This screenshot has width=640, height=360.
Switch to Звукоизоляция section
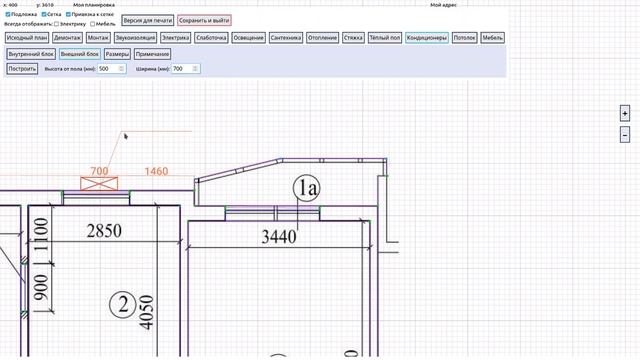pos(136,38)
